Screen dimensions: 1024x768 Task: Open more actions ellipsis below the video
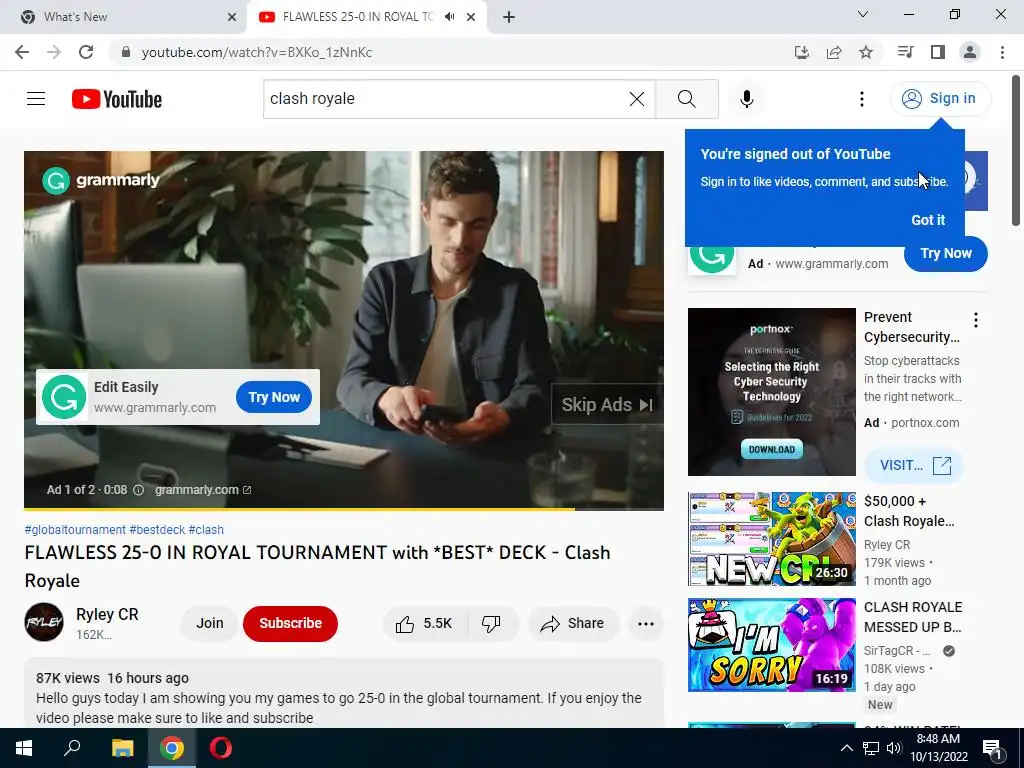coord(646,624)
